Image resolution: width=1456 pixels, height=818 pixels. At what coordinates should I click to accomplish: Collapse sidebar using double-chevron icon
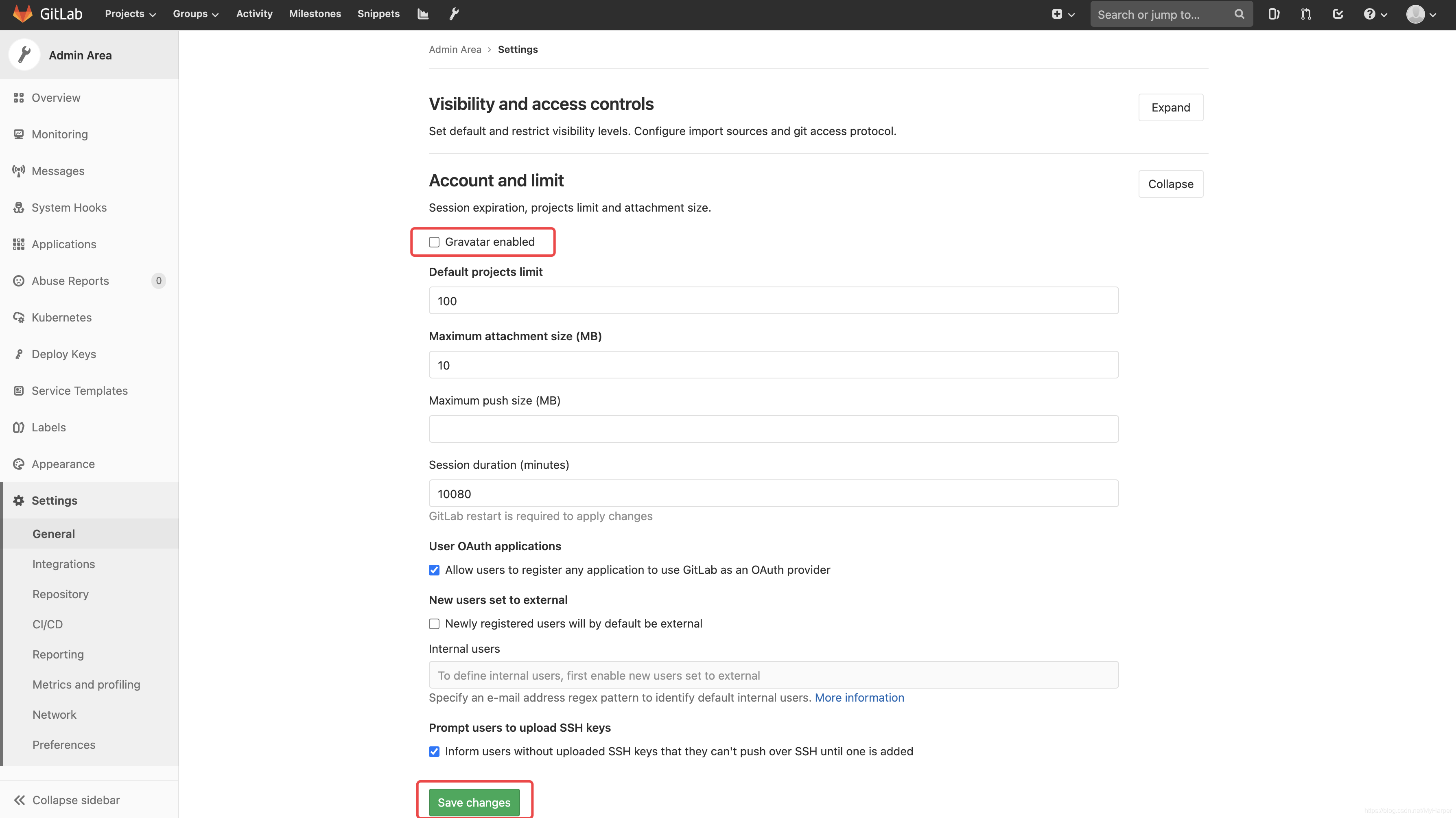pos(20,799)
